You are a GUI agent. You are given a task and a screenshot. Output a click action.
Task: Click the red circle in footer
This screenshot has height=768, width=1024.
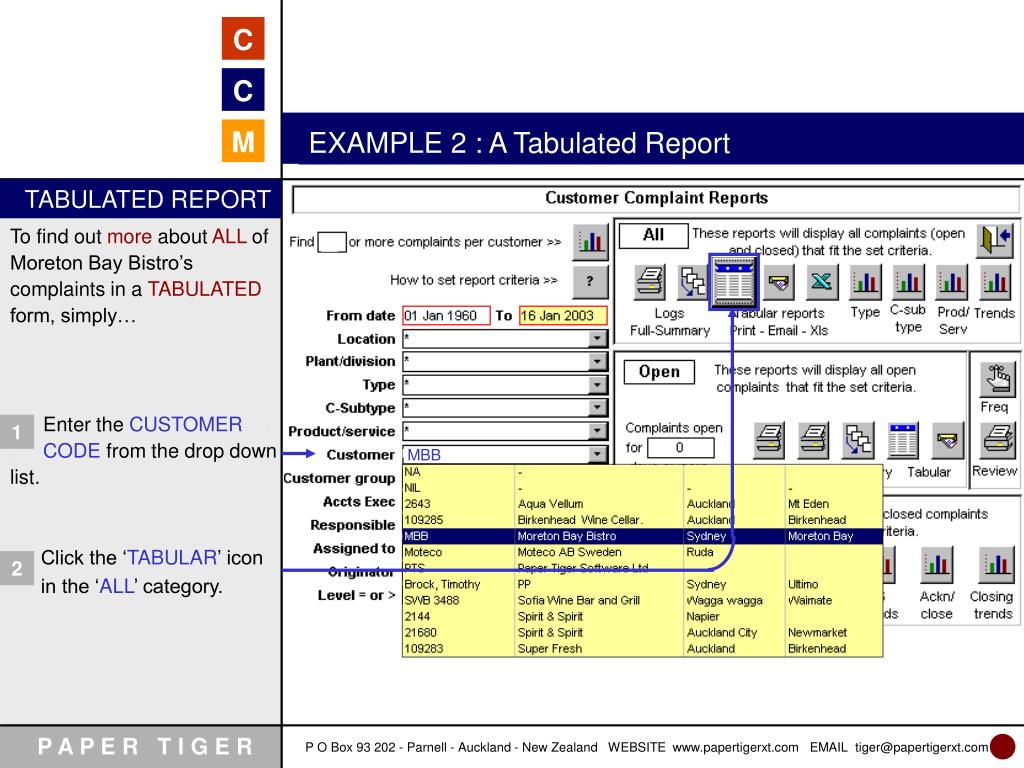pyautogui.click(x=1002, y=747)
